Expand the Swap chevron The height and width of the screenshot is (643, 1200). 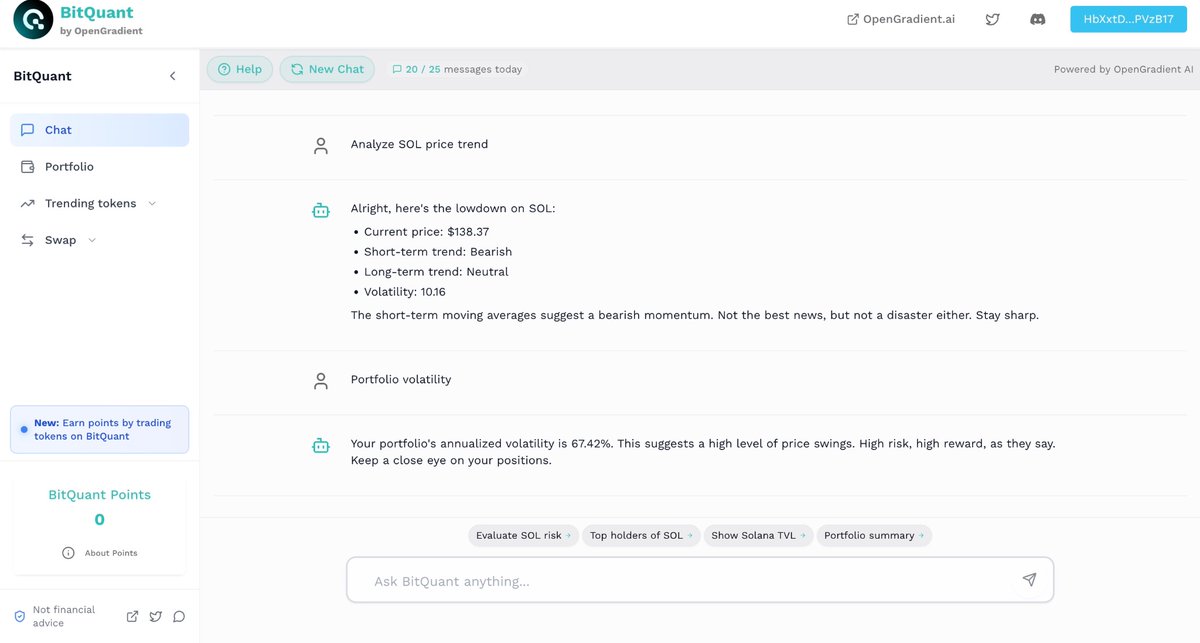point(92,240)
